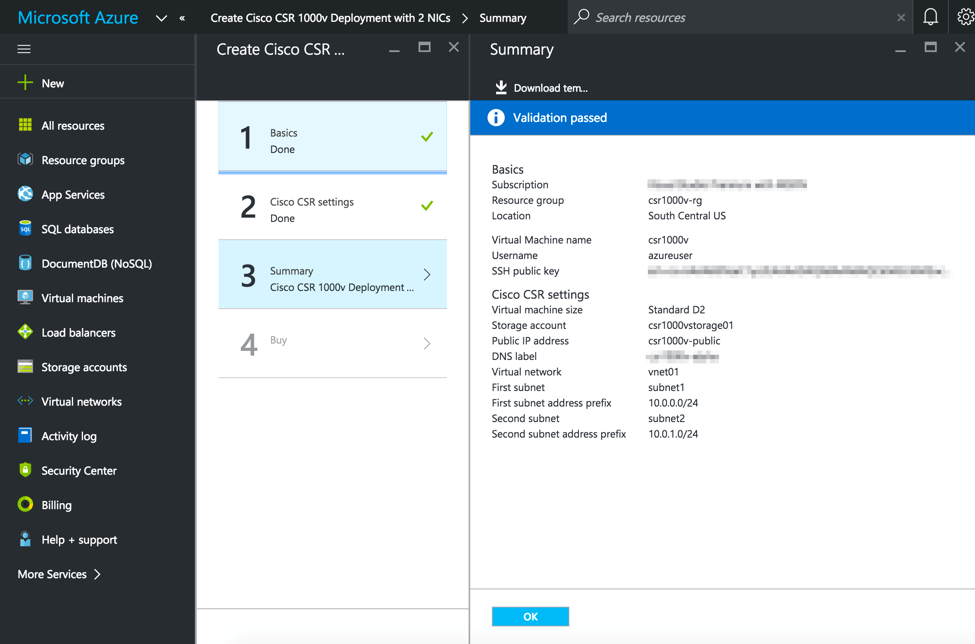Collapse breadcrumb with double-chevron icon
The height and width of the screenshot is (644, 975).
[182, 18]
